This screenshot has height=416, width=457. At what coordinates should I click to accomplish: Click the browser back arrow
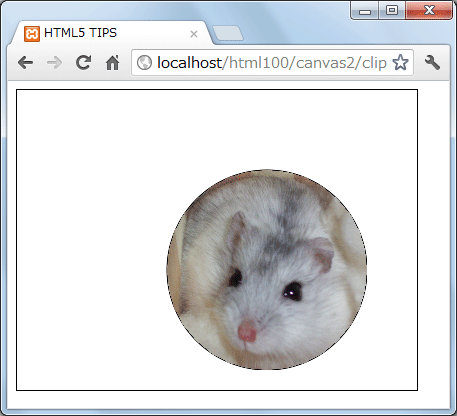25,63
